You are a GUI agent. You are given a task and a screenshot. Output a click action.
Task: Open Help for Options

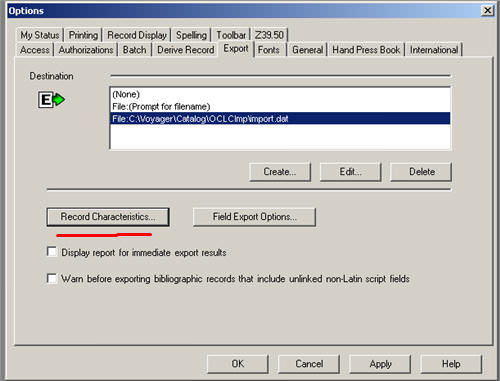pos(451,364)
